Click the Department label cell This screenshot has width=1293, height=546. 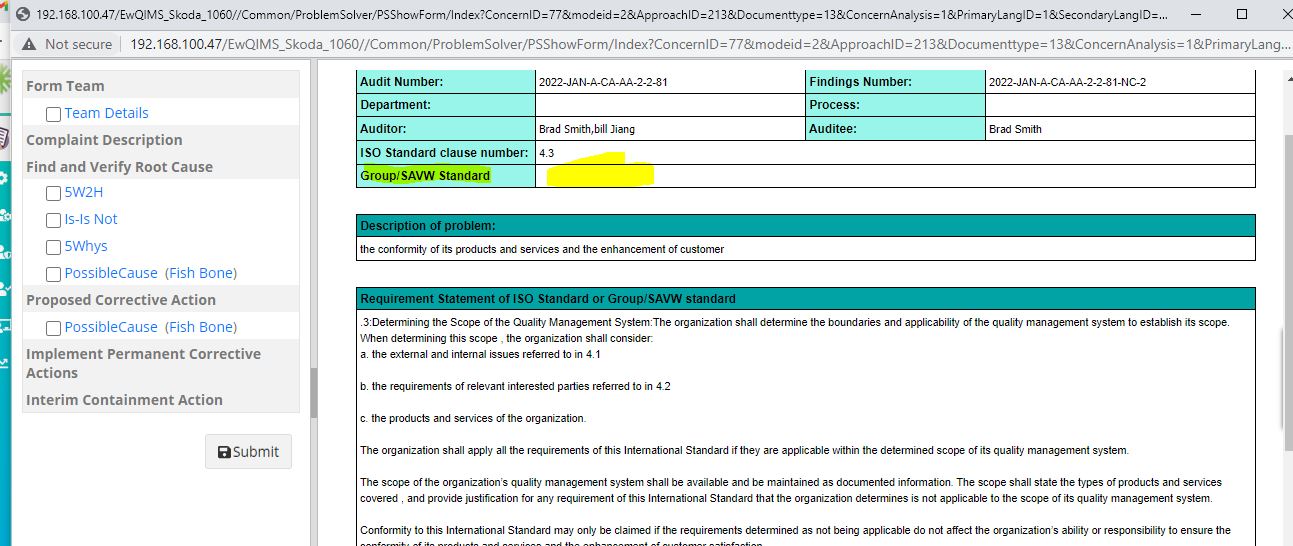tap(446, 105)
